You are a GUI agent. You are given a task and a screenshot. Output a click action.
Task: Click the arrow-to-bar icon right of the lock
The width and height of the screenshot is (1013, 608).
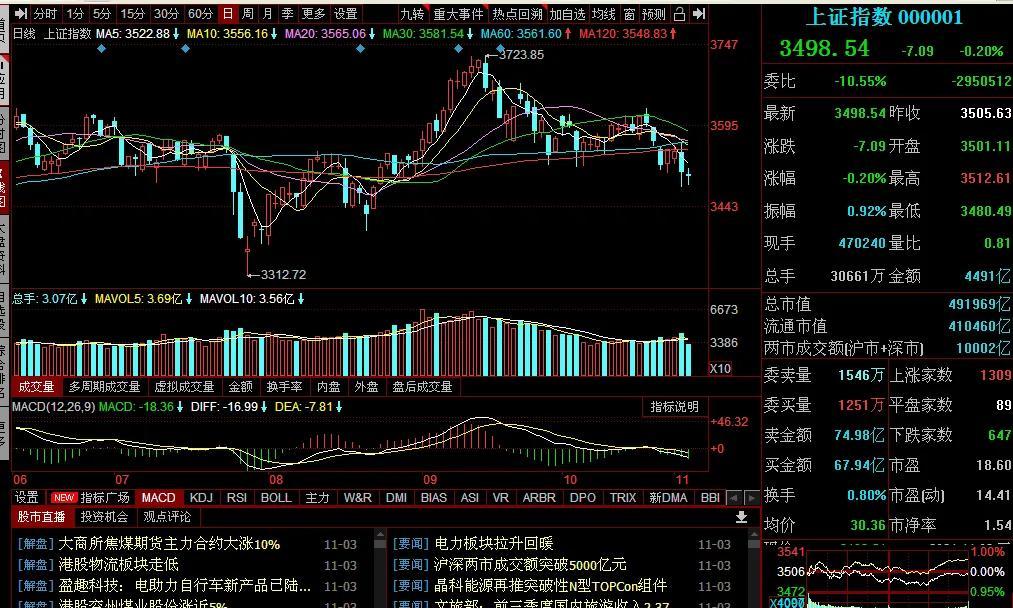pos(698,14)
